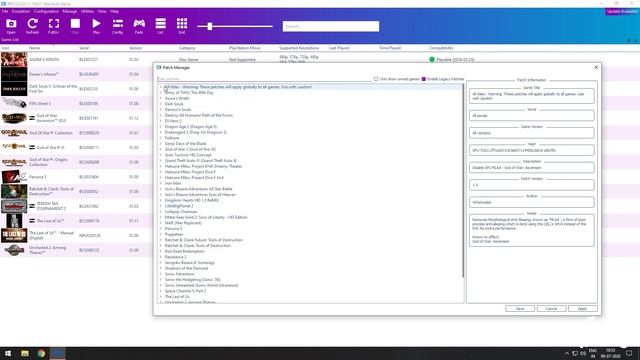Open the Configuration menu
Screen dimensions: 640x360
pyautogui.click(x=46, y=11)
